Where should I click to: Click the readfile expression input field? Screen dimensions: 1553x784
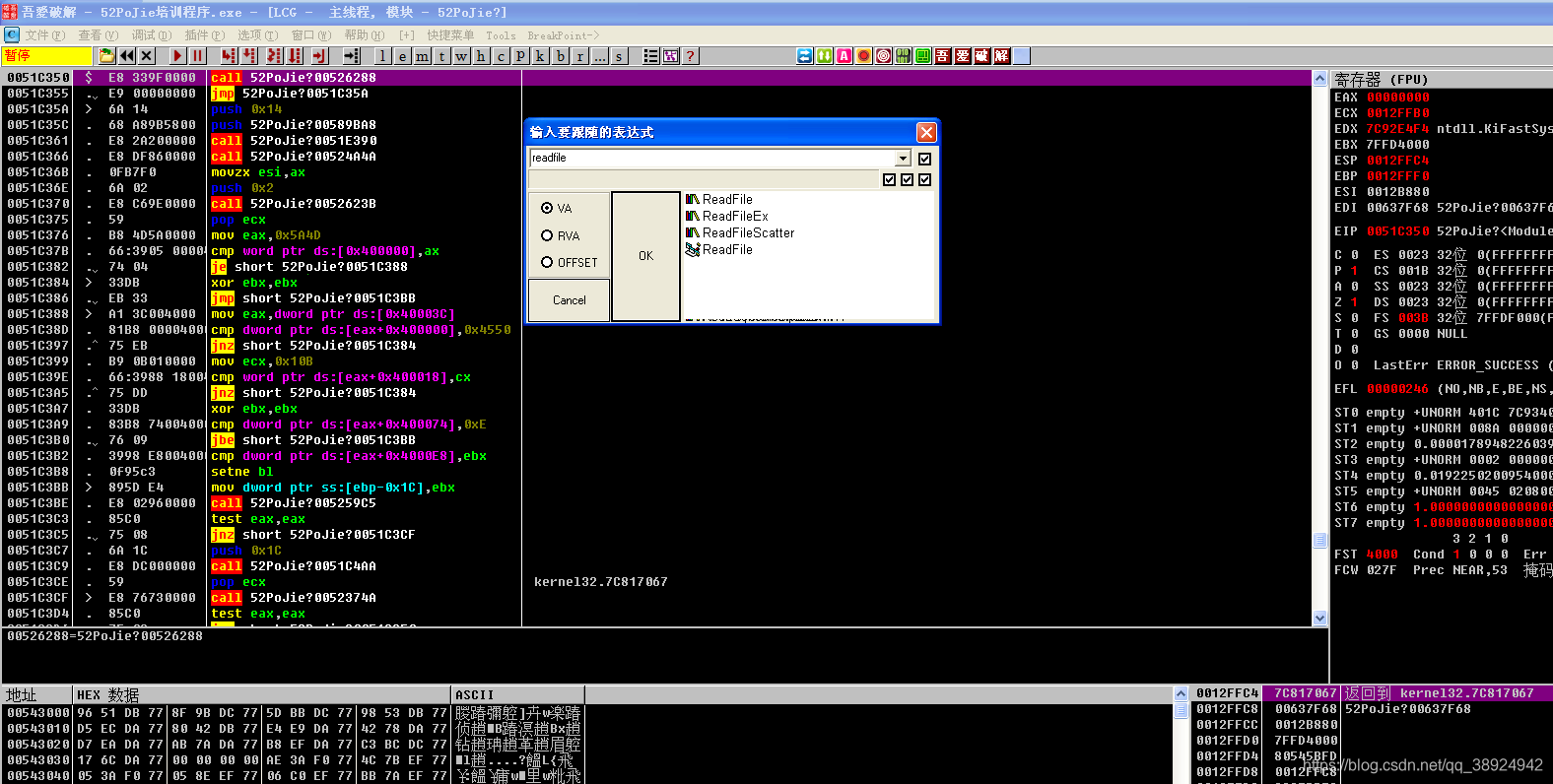[712, 159]
